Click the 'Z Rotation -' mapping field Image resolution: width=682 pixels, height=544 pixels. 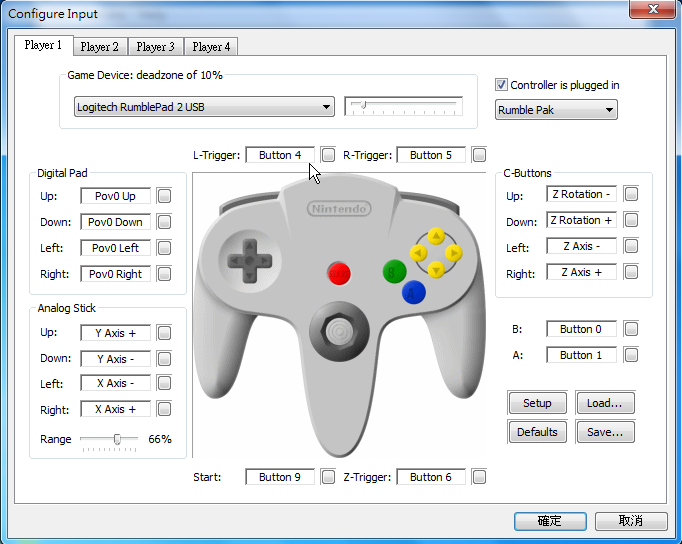(x=581, y=194)
